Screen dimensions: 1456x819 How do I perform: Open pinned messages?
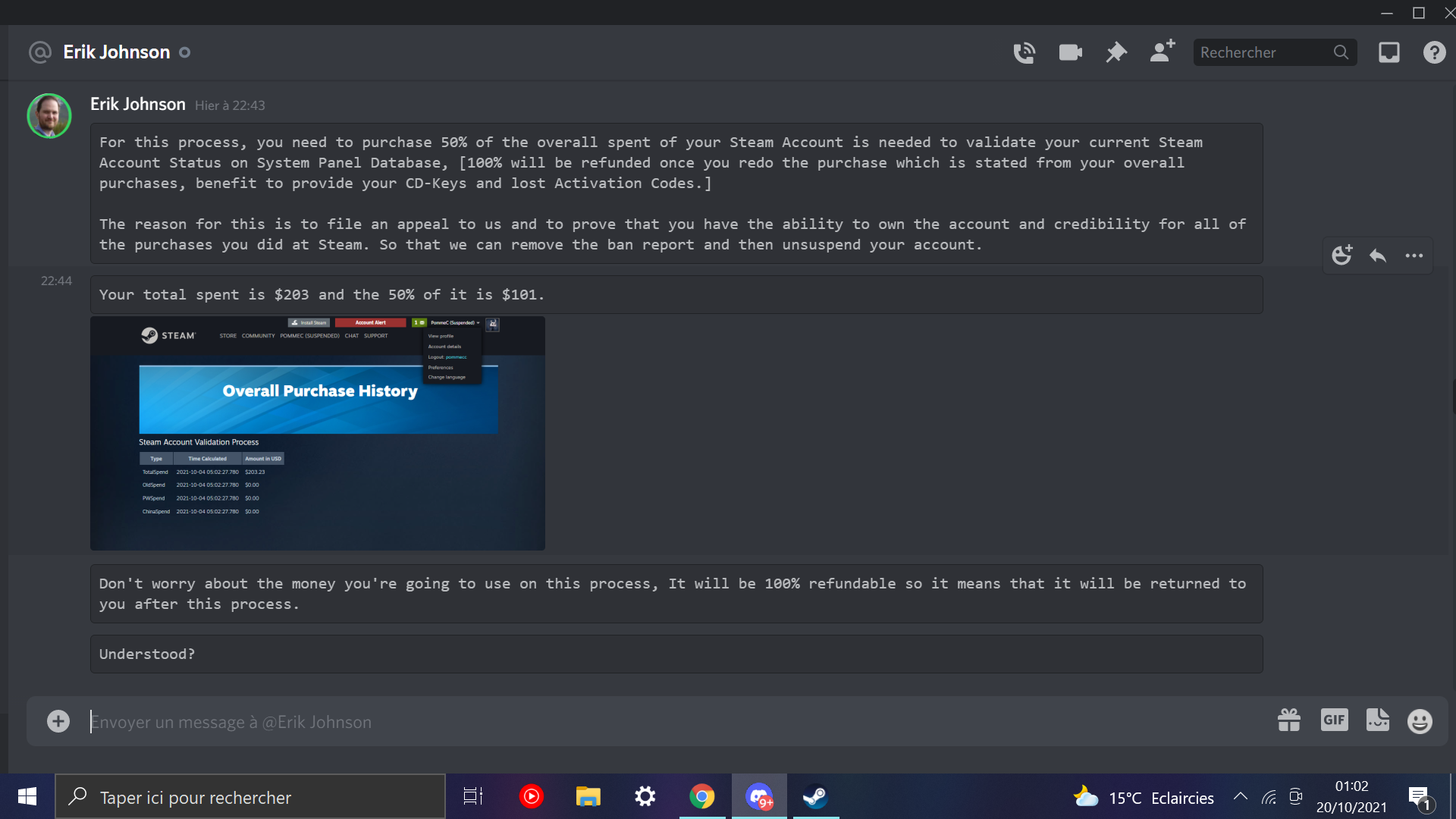click(x=1116, y=52)
